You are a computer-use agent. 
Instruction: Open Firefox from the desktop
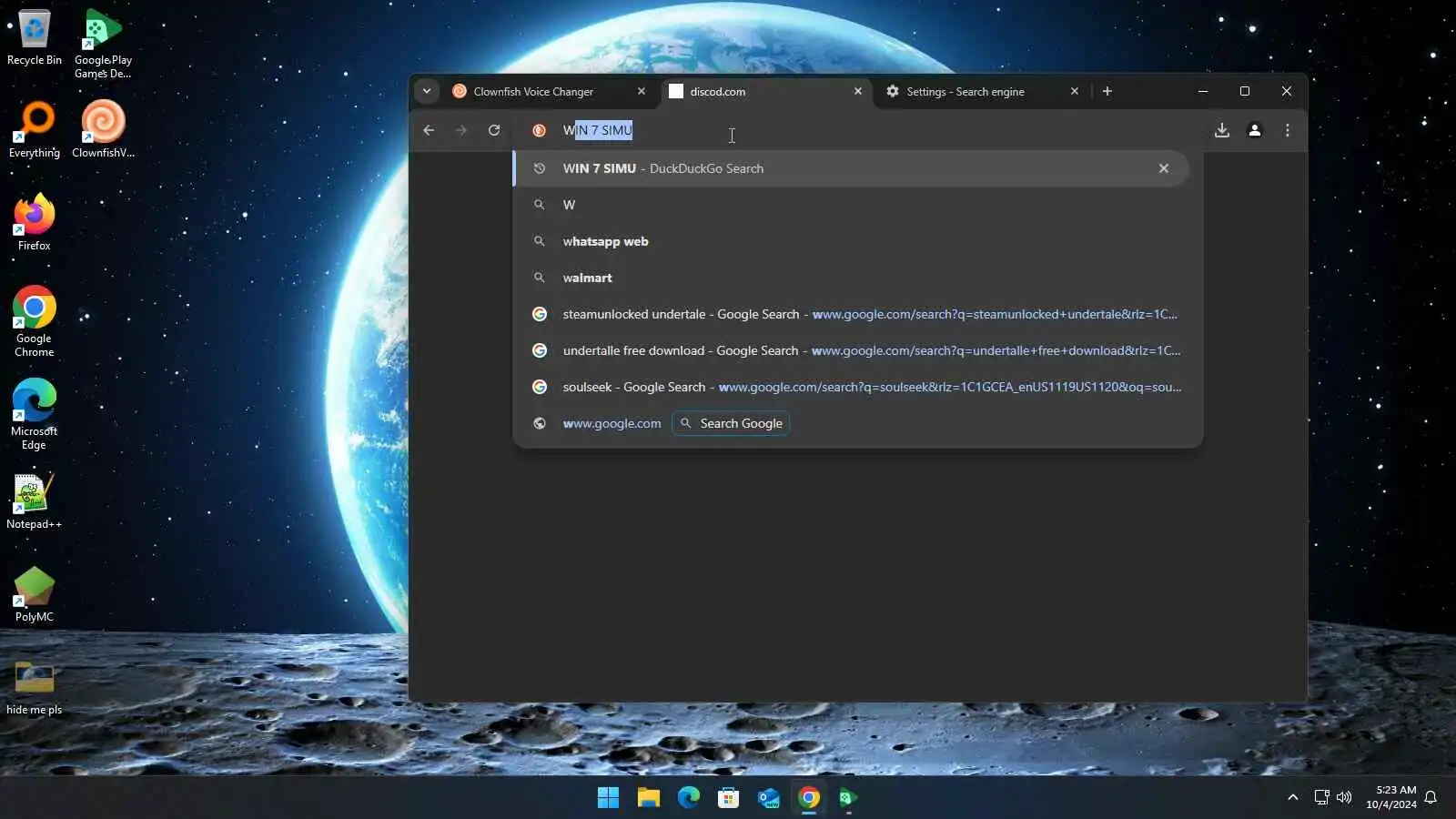coord(35,223)
